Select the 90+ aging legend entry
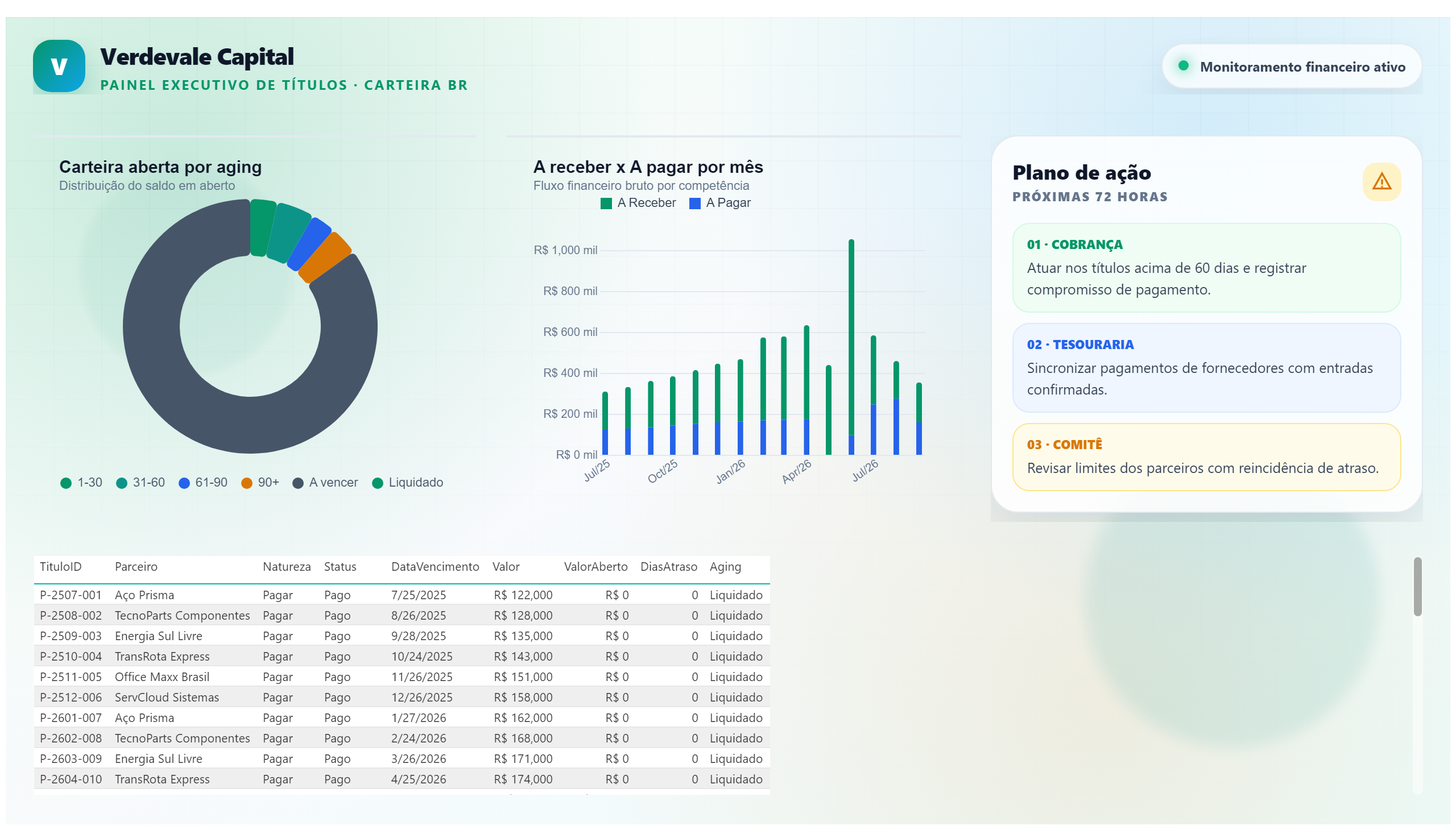 (x=260, y=483)
